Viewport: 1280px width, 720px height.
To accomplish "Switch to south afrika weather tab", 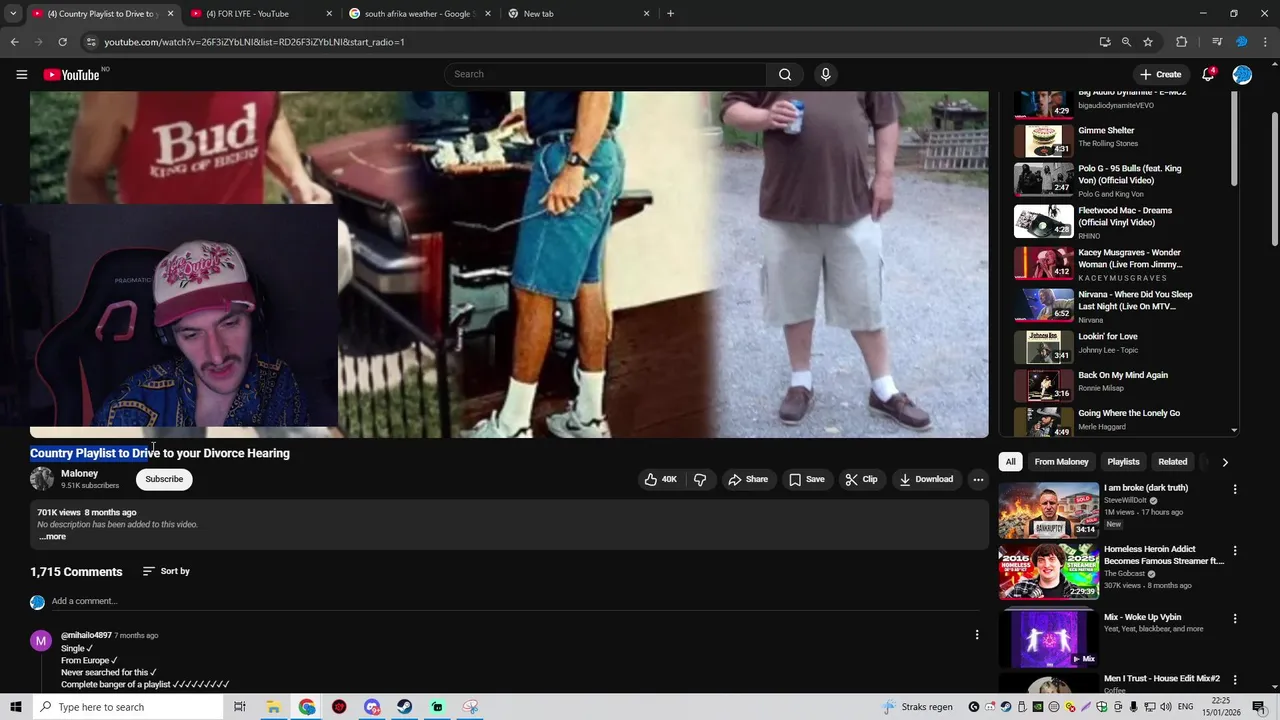I will (420, 14).
